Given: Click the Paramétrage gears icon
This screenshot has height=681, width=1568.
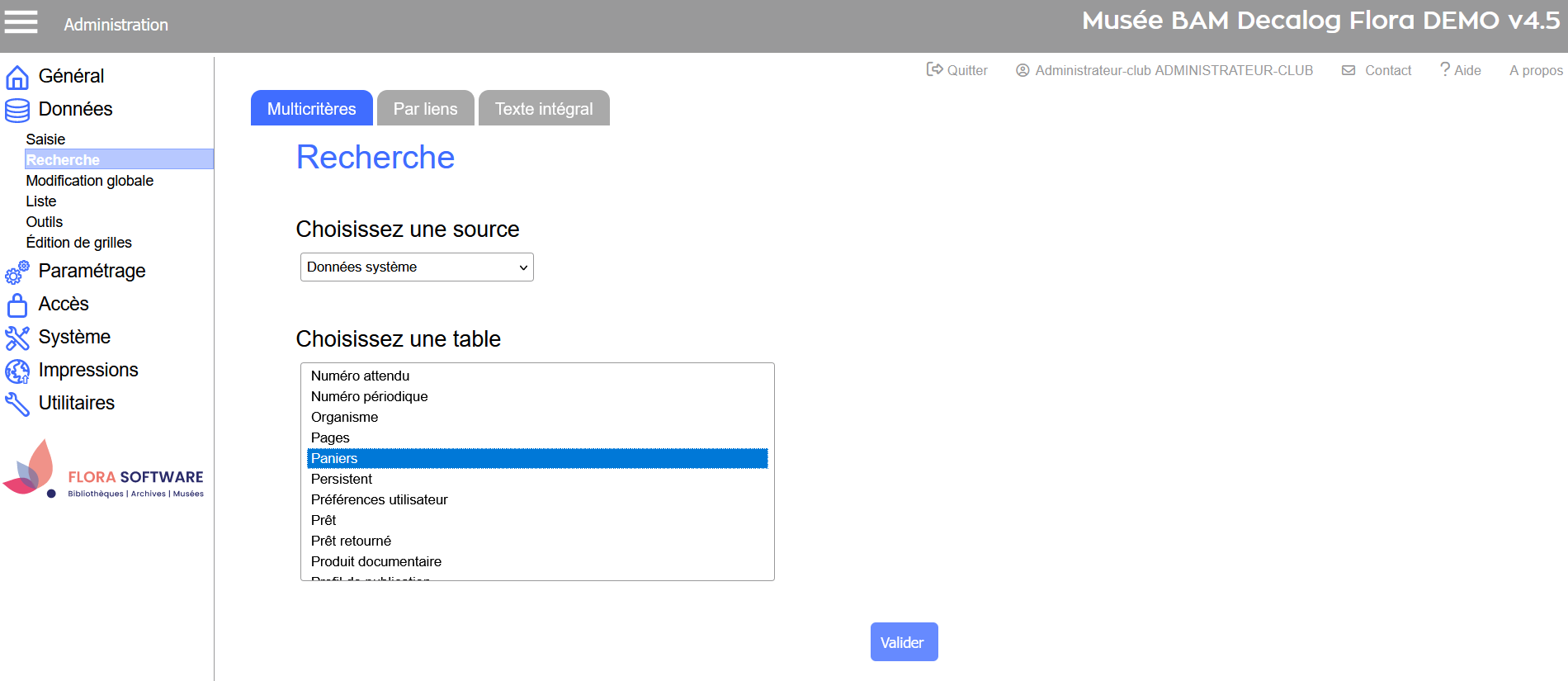Looking at the screenshot, I should click(x=17, y=272).
